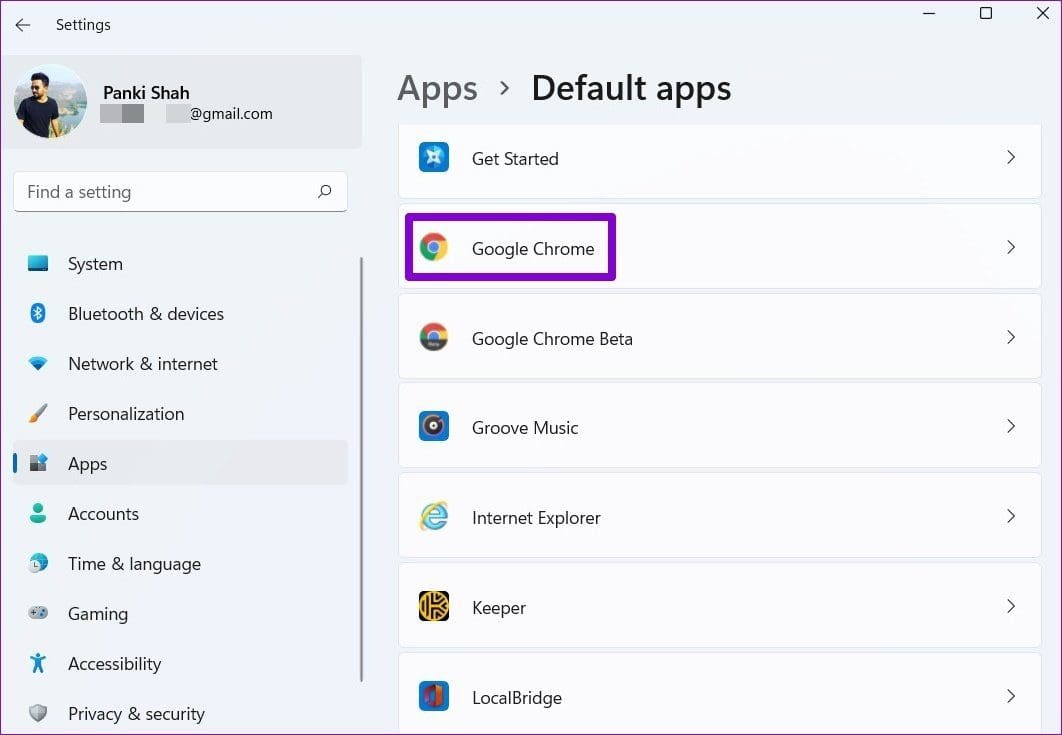
Task: Maximize the Settings window
Action: (986, 13)
